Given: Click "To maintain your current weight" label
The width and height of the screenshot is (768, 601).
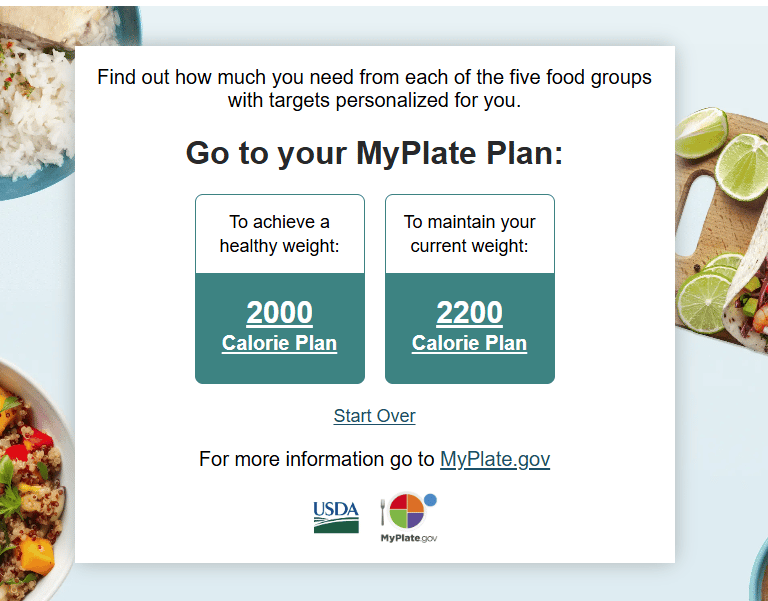Looking at the screenshot, I should pyautogui.click(x=469, y=234).
